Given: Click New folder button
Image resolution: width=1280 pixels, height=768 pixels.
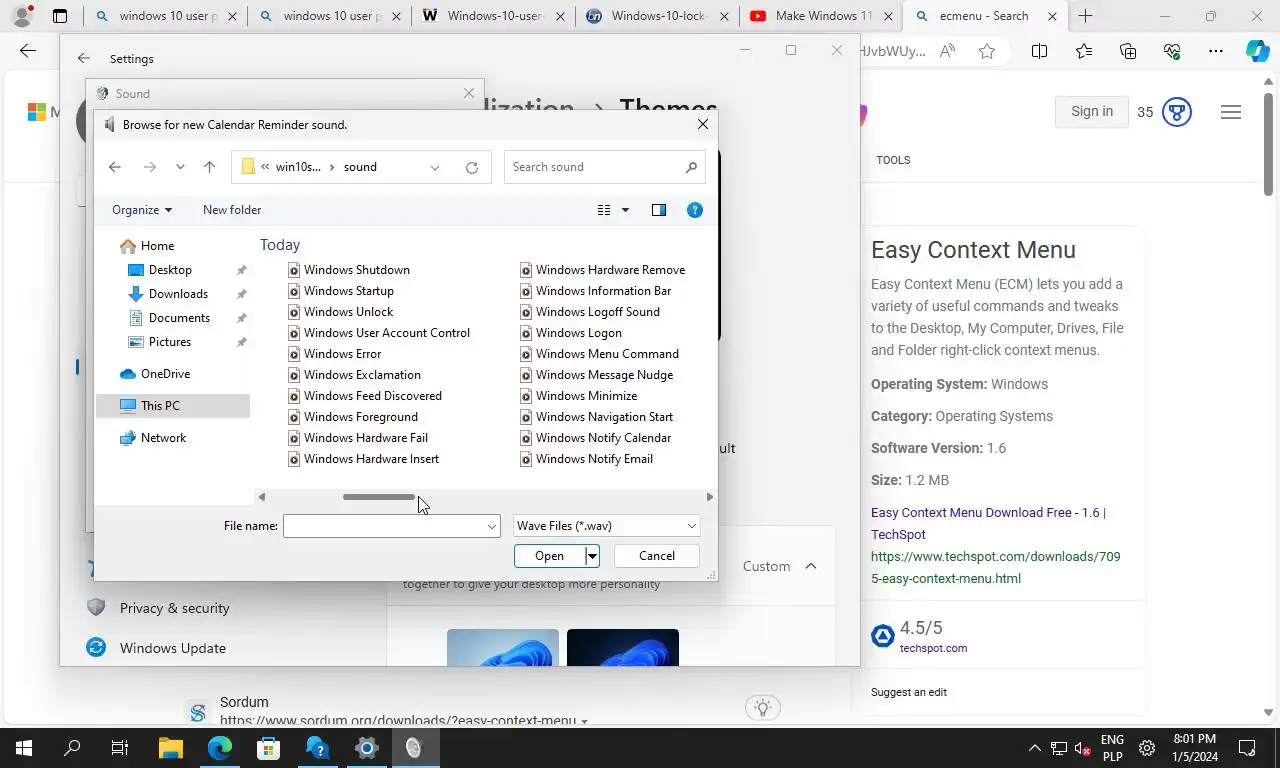Looking at the screenshot, I should pos(232,210).
